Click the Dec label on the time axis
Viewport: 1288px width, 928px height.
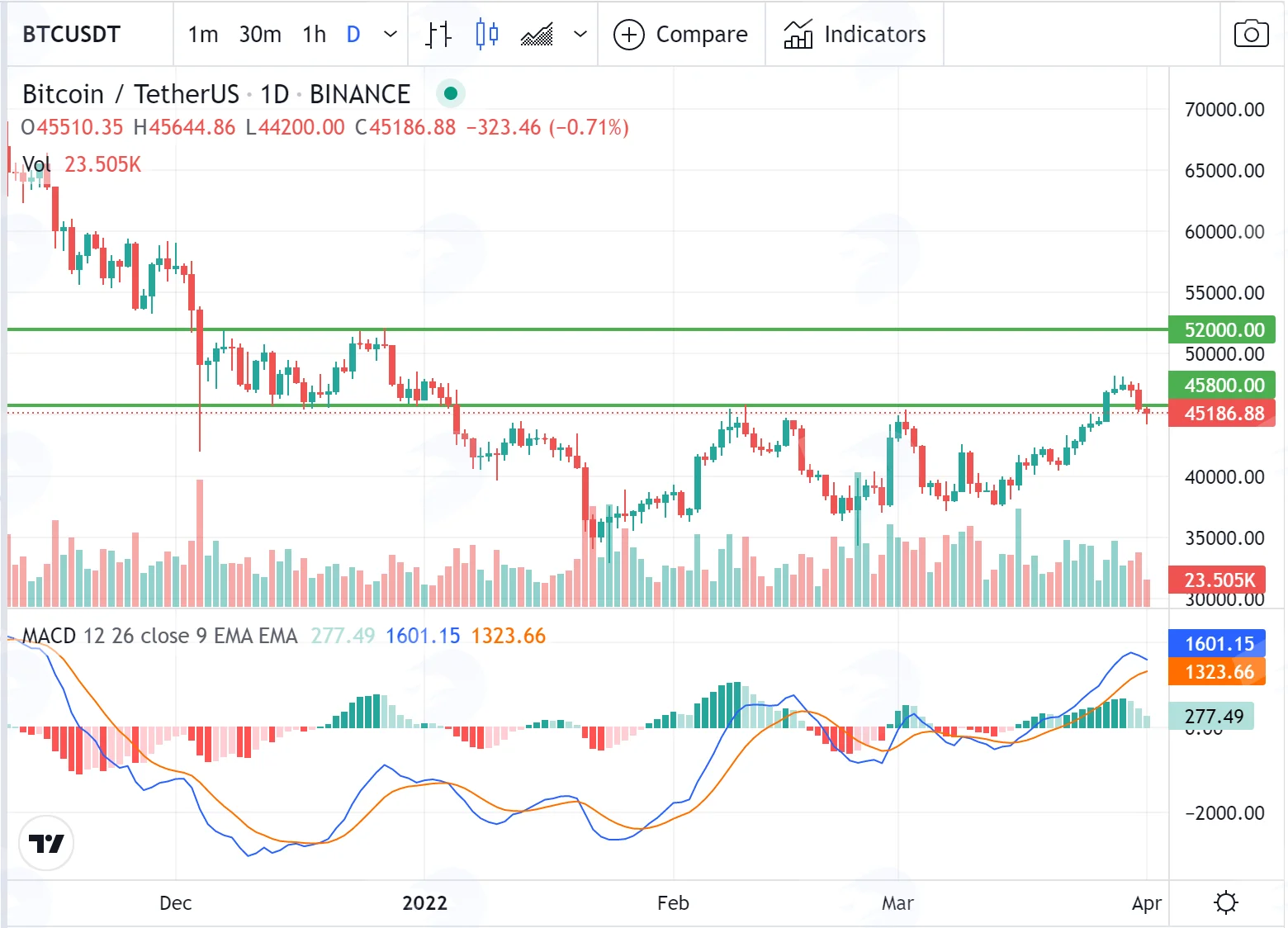click(x=175, y=902)
